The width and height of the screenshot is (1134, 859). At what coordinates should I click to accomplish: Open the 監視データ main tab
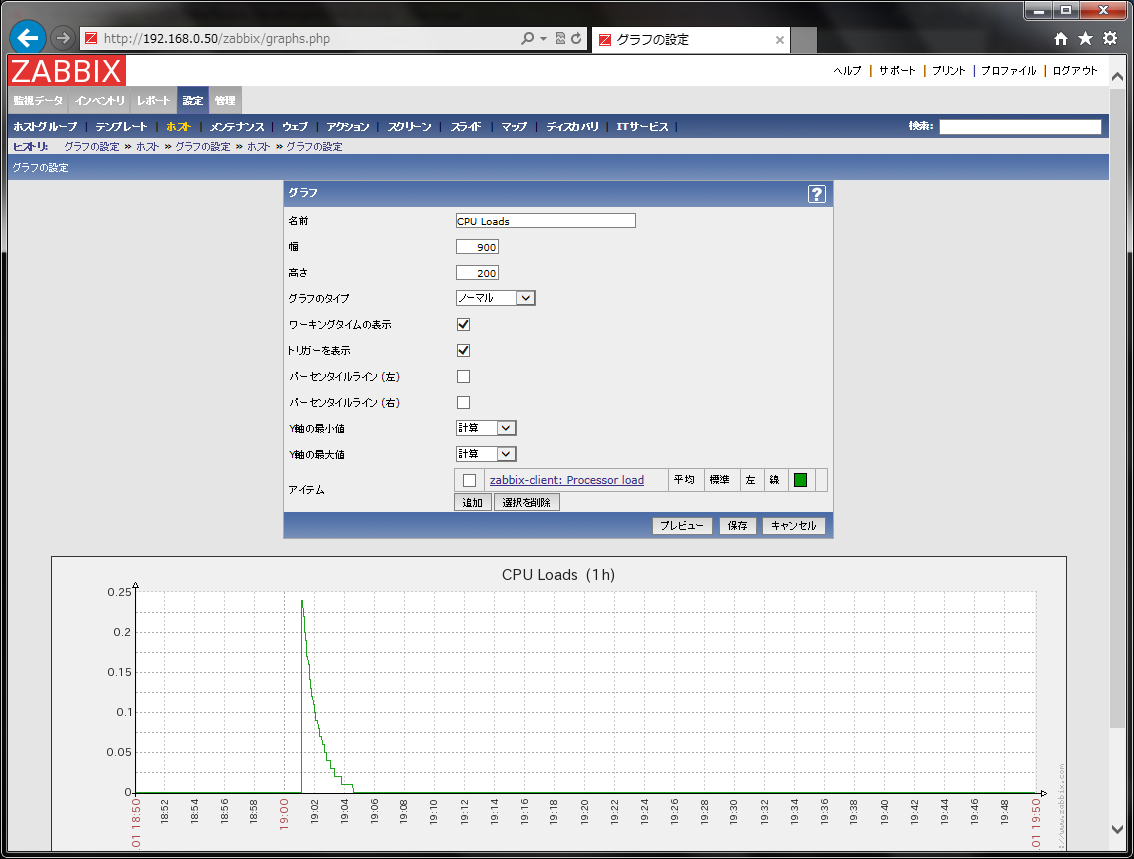point(38,101)
